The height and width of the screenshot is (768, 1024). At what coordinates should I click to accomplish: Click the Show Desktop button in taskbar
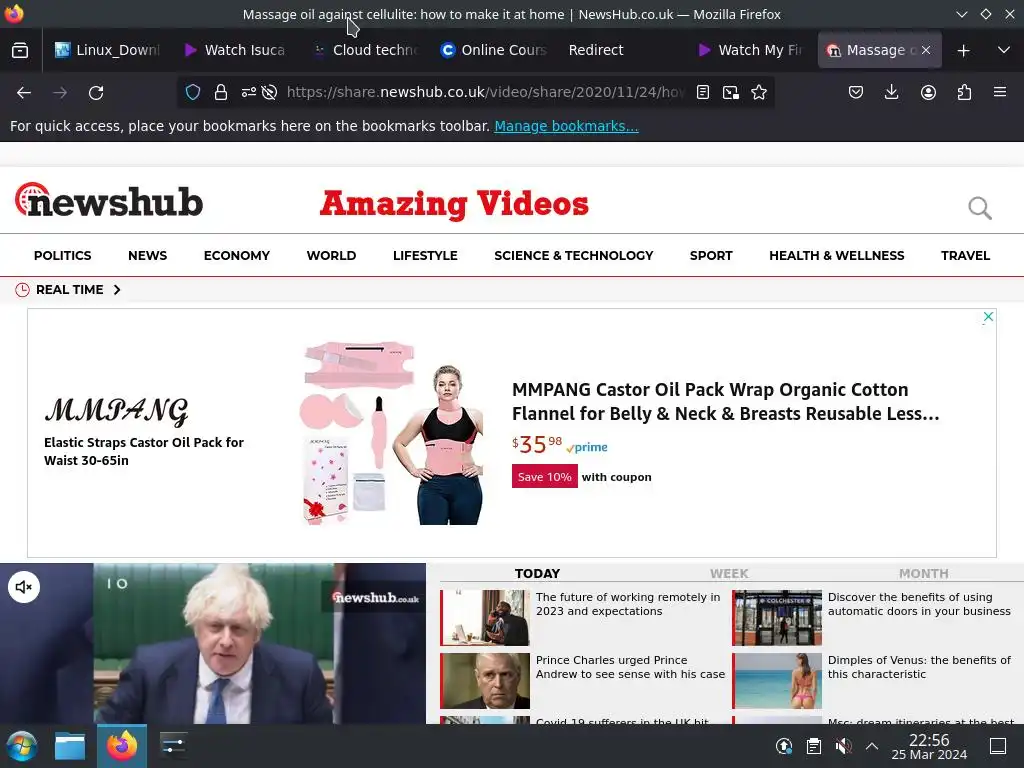tap(998, 746)
